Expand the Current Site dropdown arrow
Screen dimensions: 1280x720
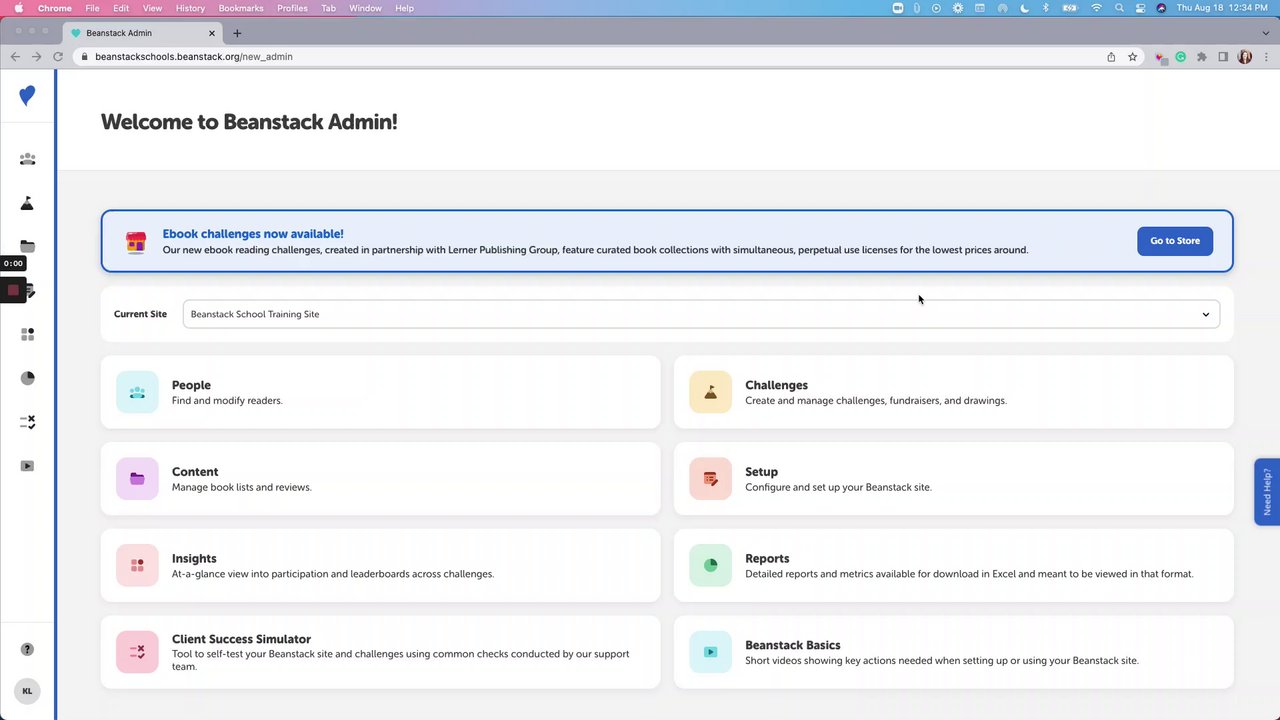[1205, 314]
